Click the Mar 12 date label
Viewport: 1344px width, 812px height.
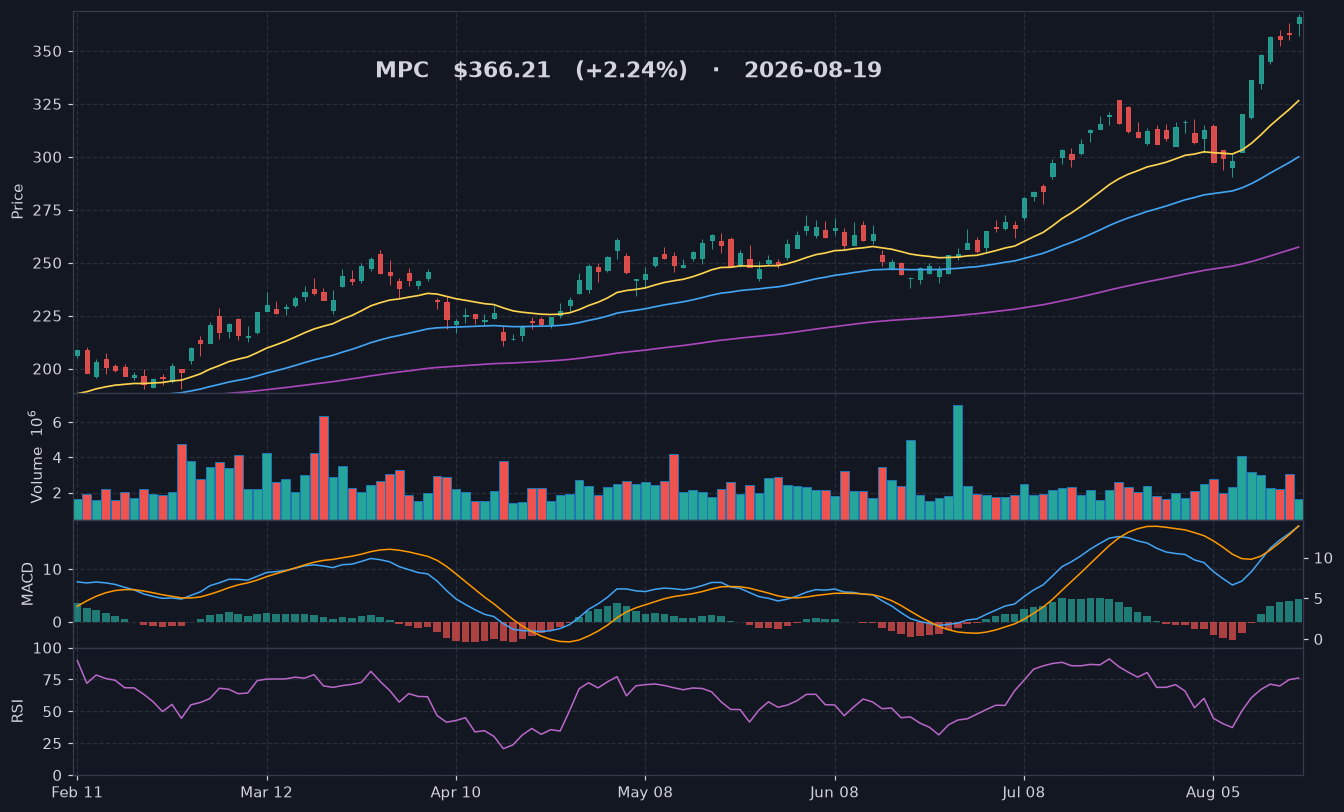coord(267,792)
